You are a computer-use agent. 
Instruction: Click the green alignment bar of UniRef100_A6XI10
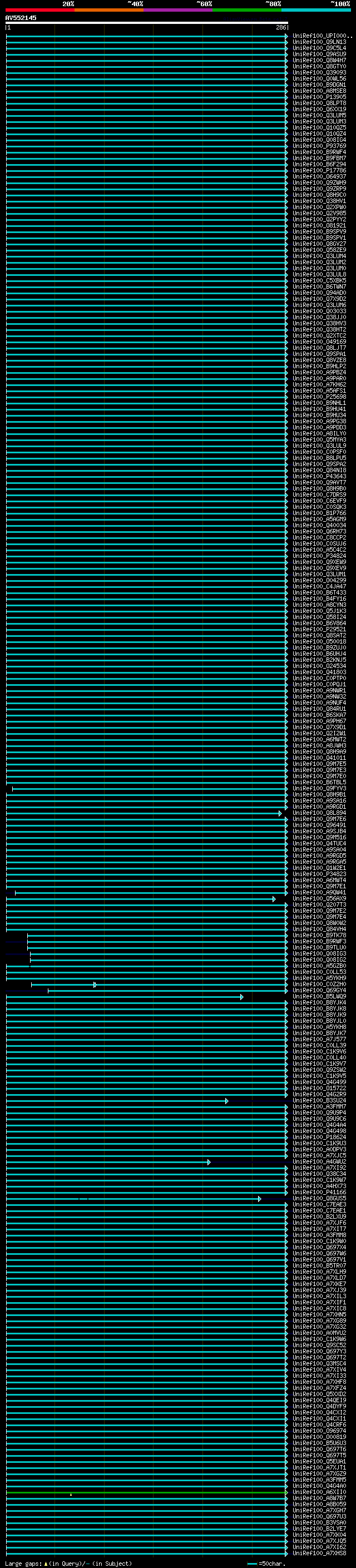point(147,1492)
